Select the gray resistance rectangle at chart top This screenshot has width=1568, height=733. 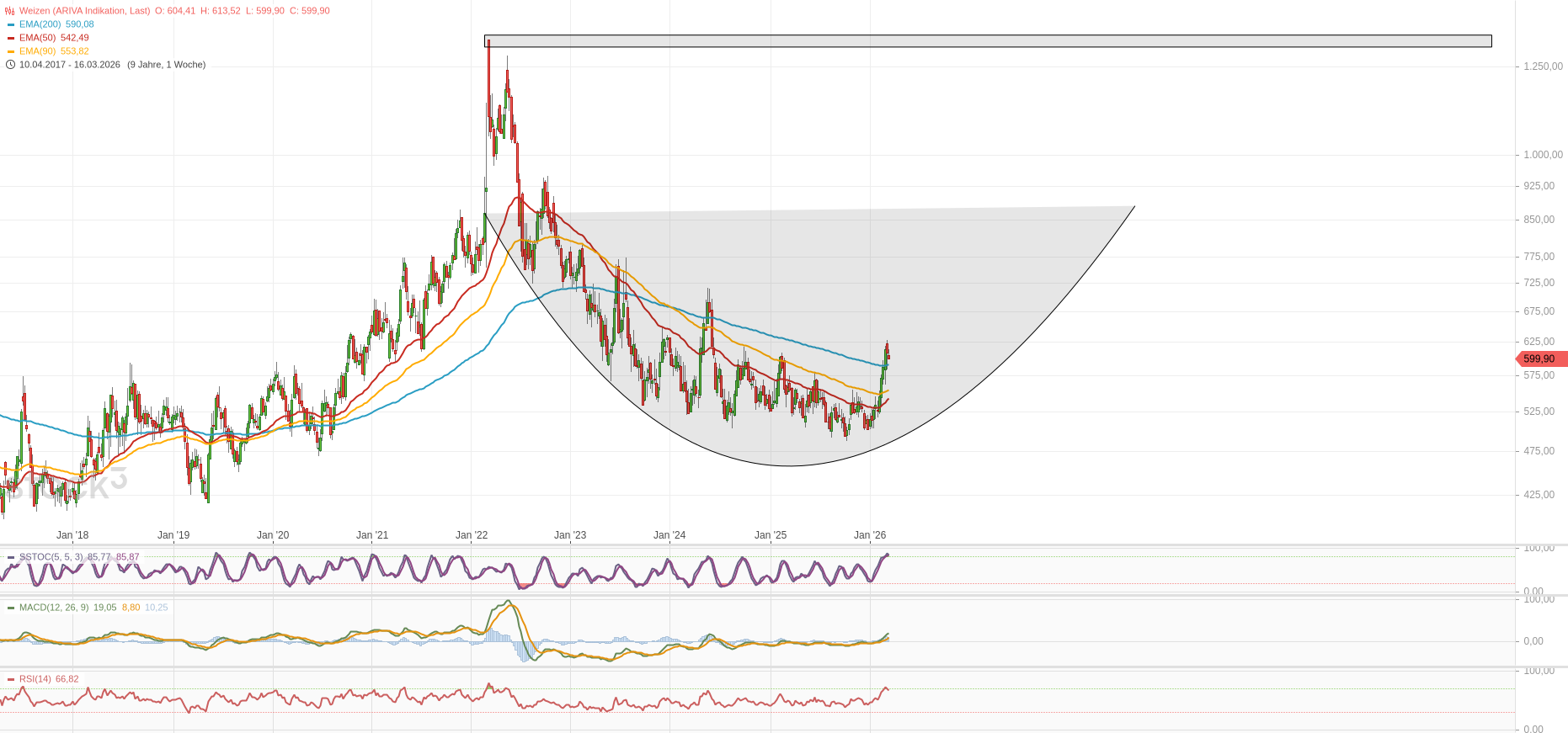(987, 41)
